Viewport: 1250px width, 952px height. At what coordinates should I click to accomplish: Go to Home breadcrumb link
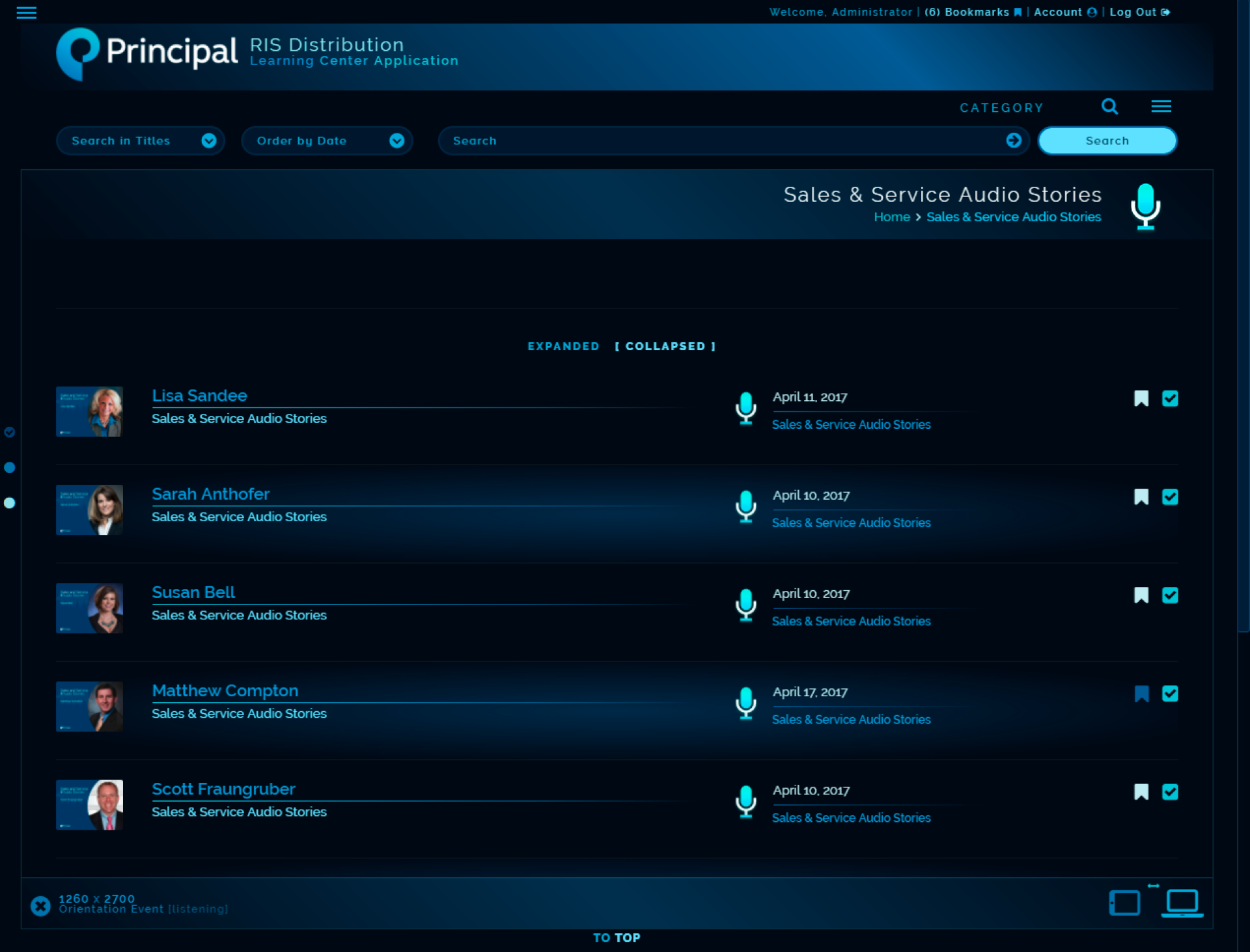pos(892,217)
